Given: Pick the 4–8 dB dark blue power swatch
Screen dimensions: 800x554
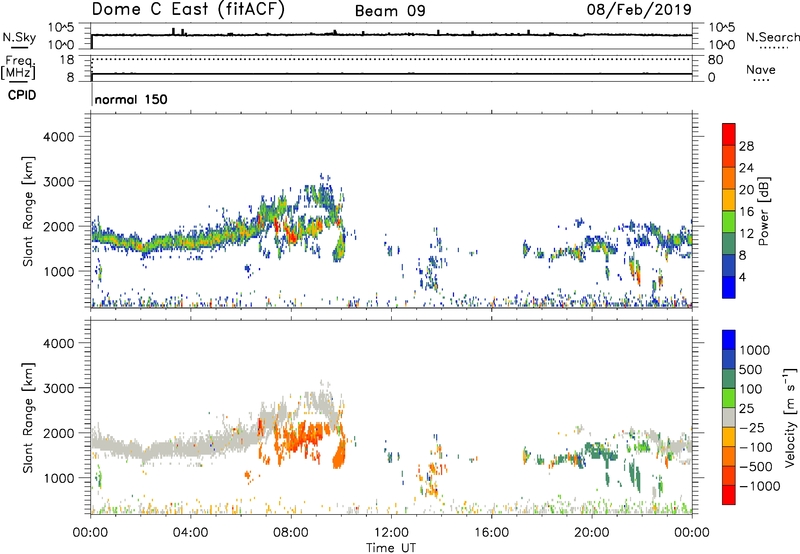Looking at the screenshot, I should [729, 266].
